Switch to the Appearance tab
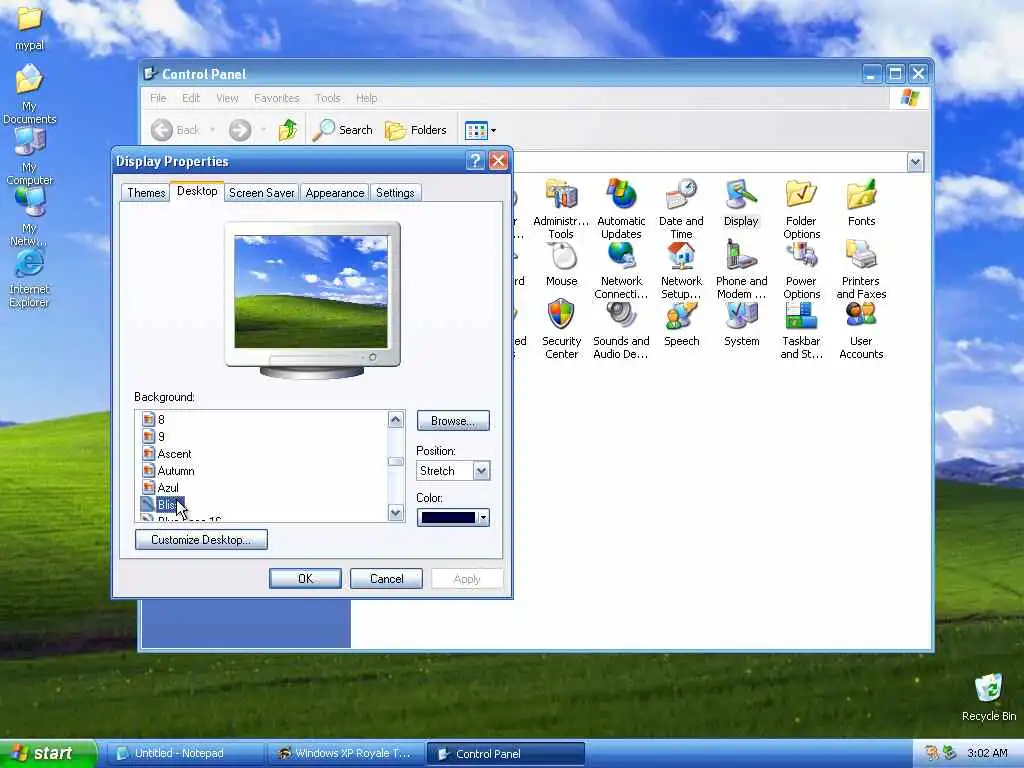1024x768 pixels. point(334,193)
